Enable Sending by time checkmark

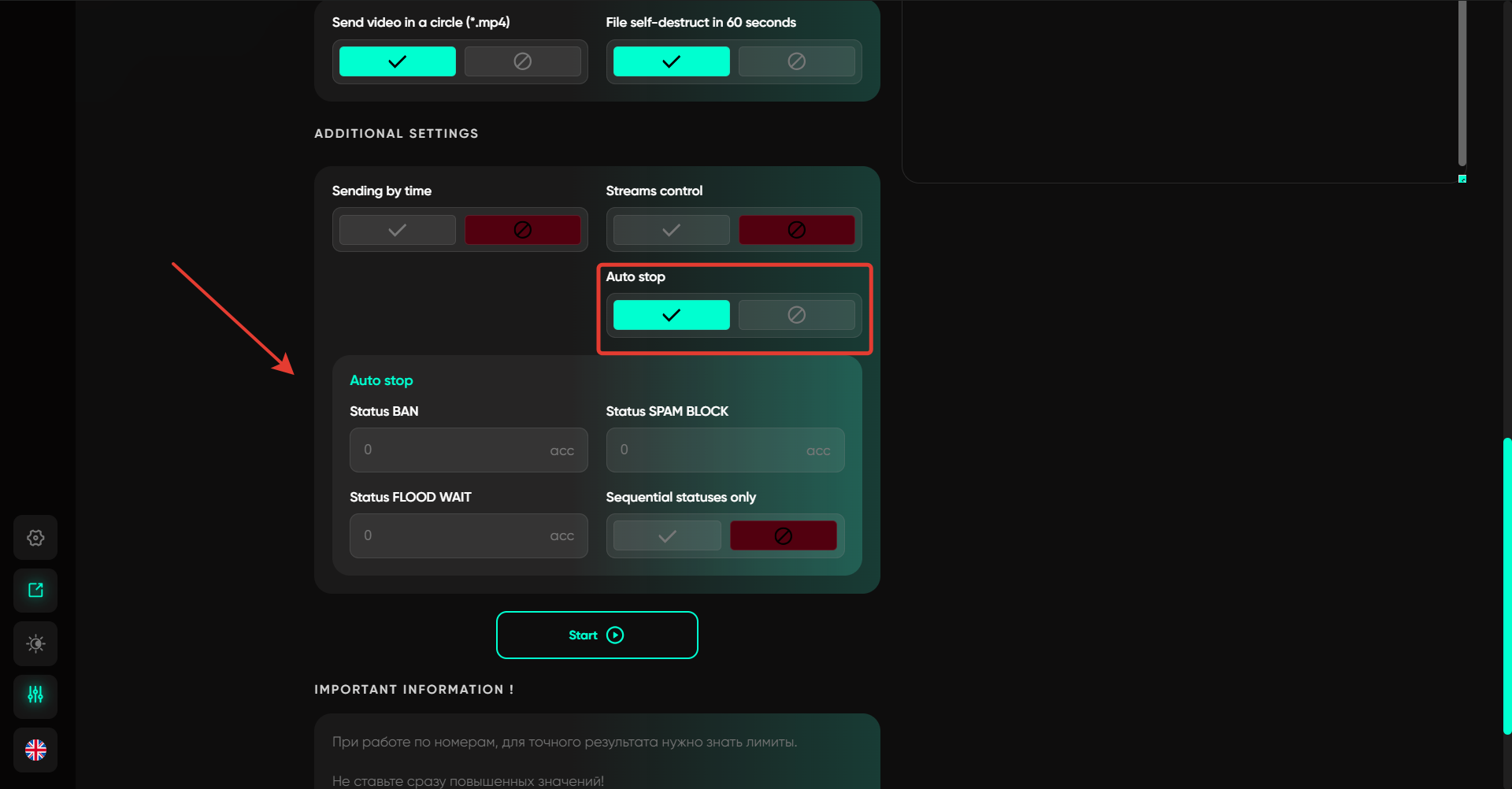point(397,230)
